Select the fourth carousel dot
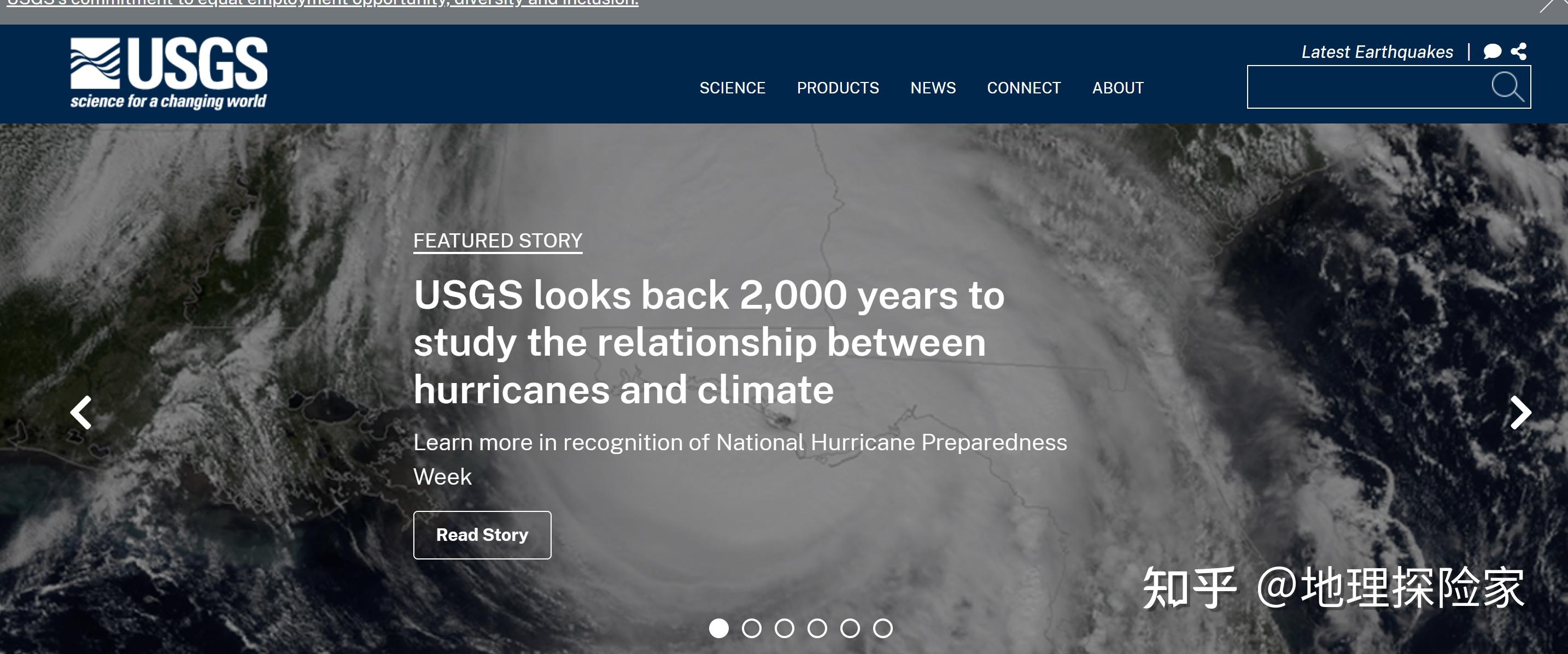This screenshot has height=654, width=1568. coord(817,628)
